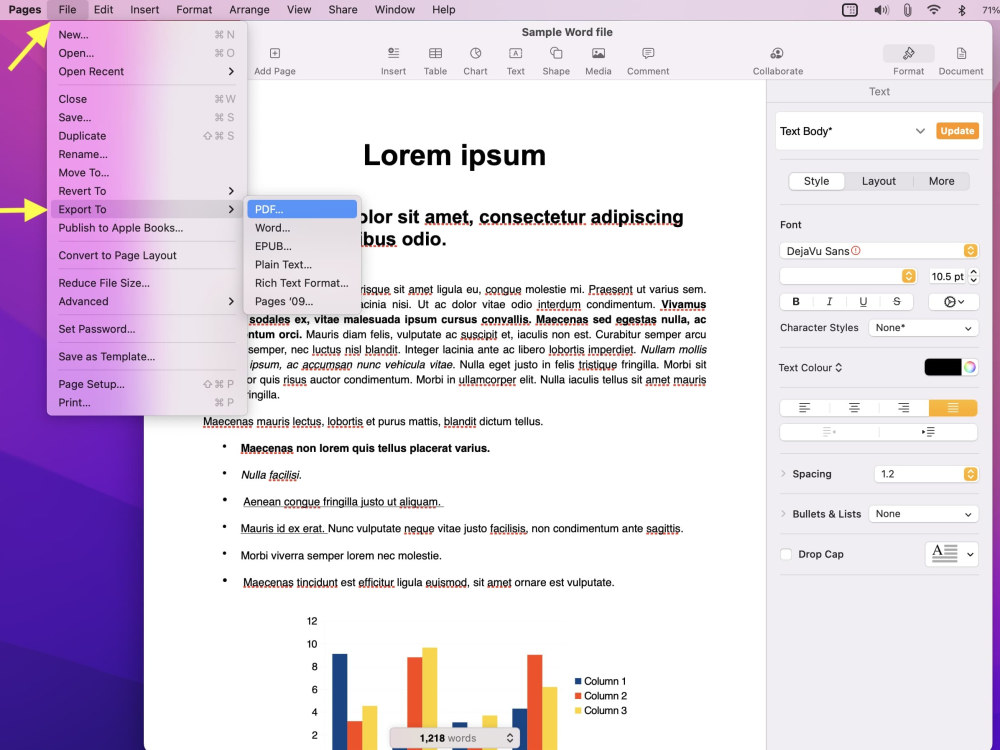Click the Update style button
The width and height of the screenshot is (1000, 750).
[x=957, y=131]
